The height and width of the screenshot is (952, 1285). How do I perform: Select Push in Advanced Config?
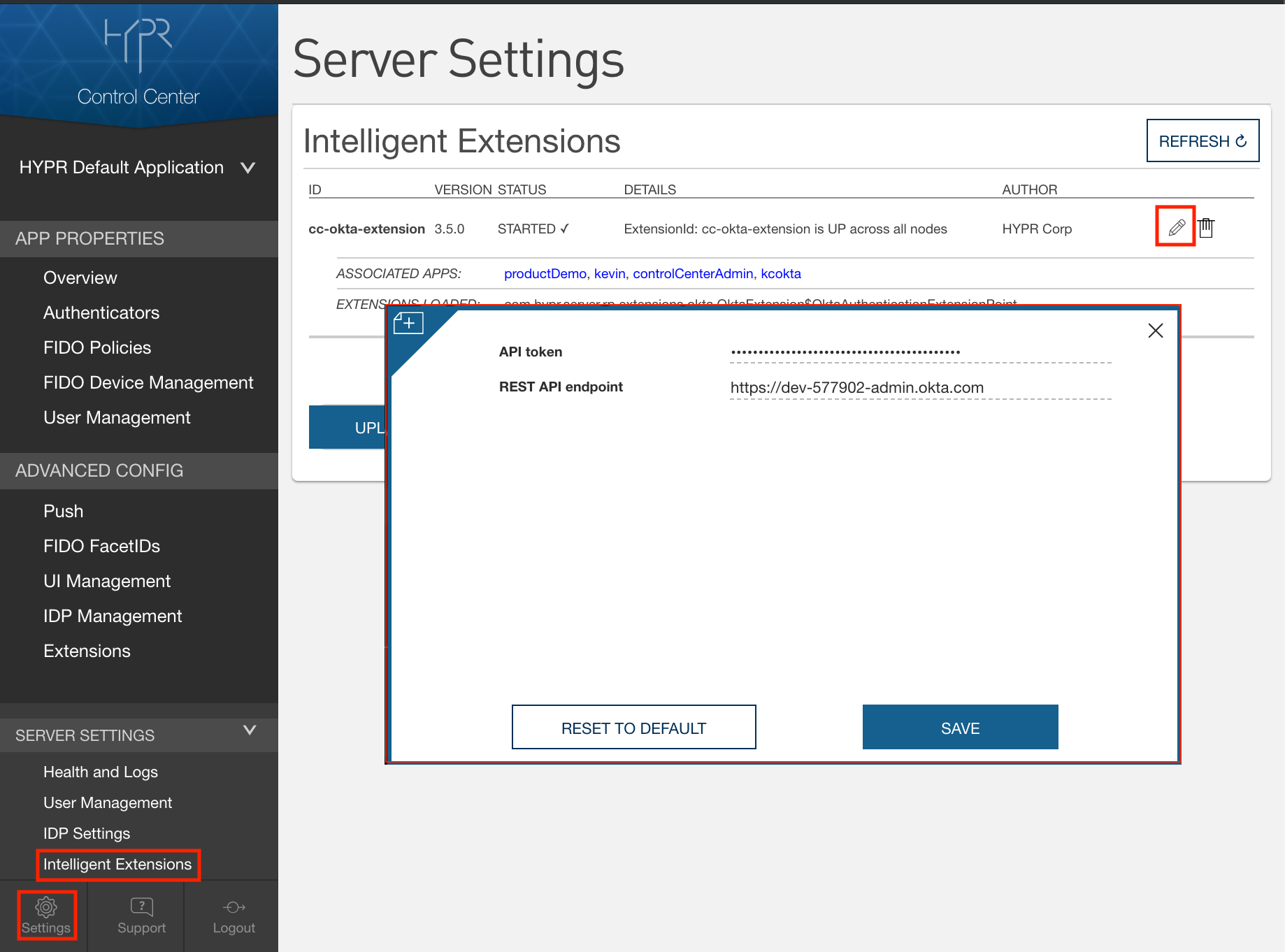click(64, 512)
